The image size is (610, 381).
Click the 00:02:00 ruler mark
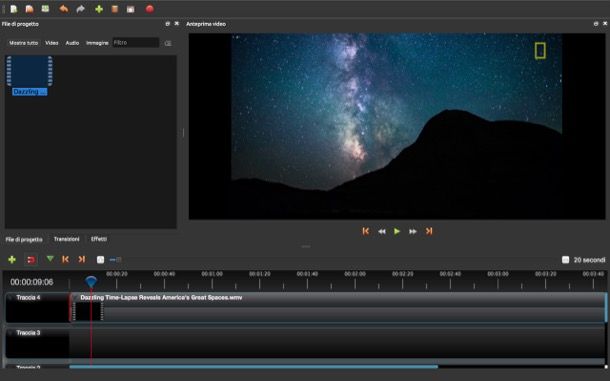tap(355, 274)
